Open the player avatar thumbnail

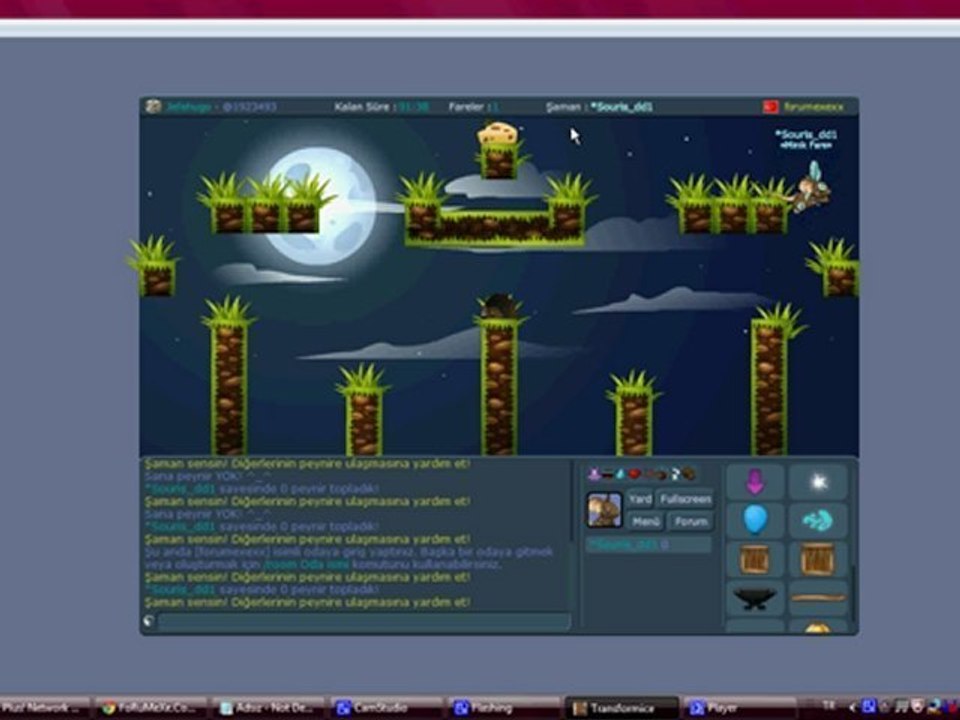[604, 509]
